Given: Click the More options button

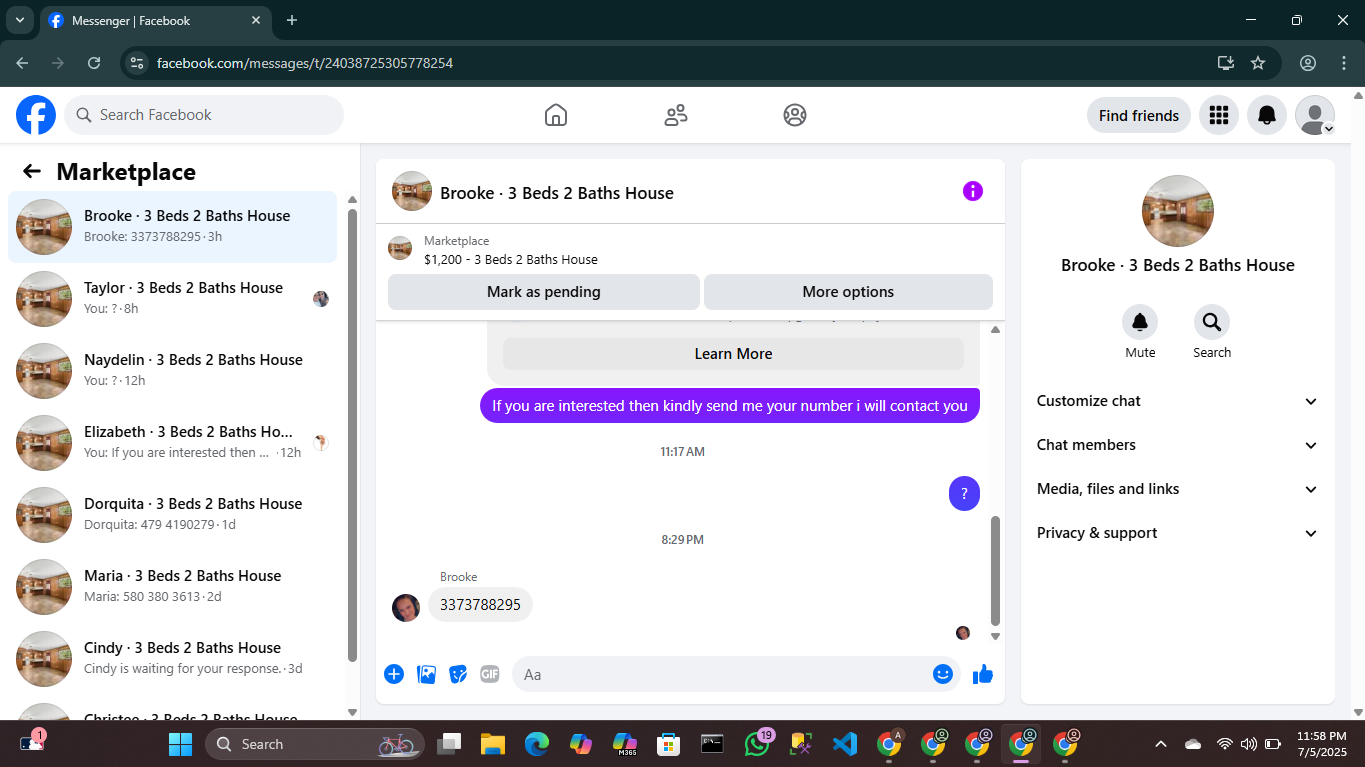Looking at the screenshot, I should pos(848,292).
